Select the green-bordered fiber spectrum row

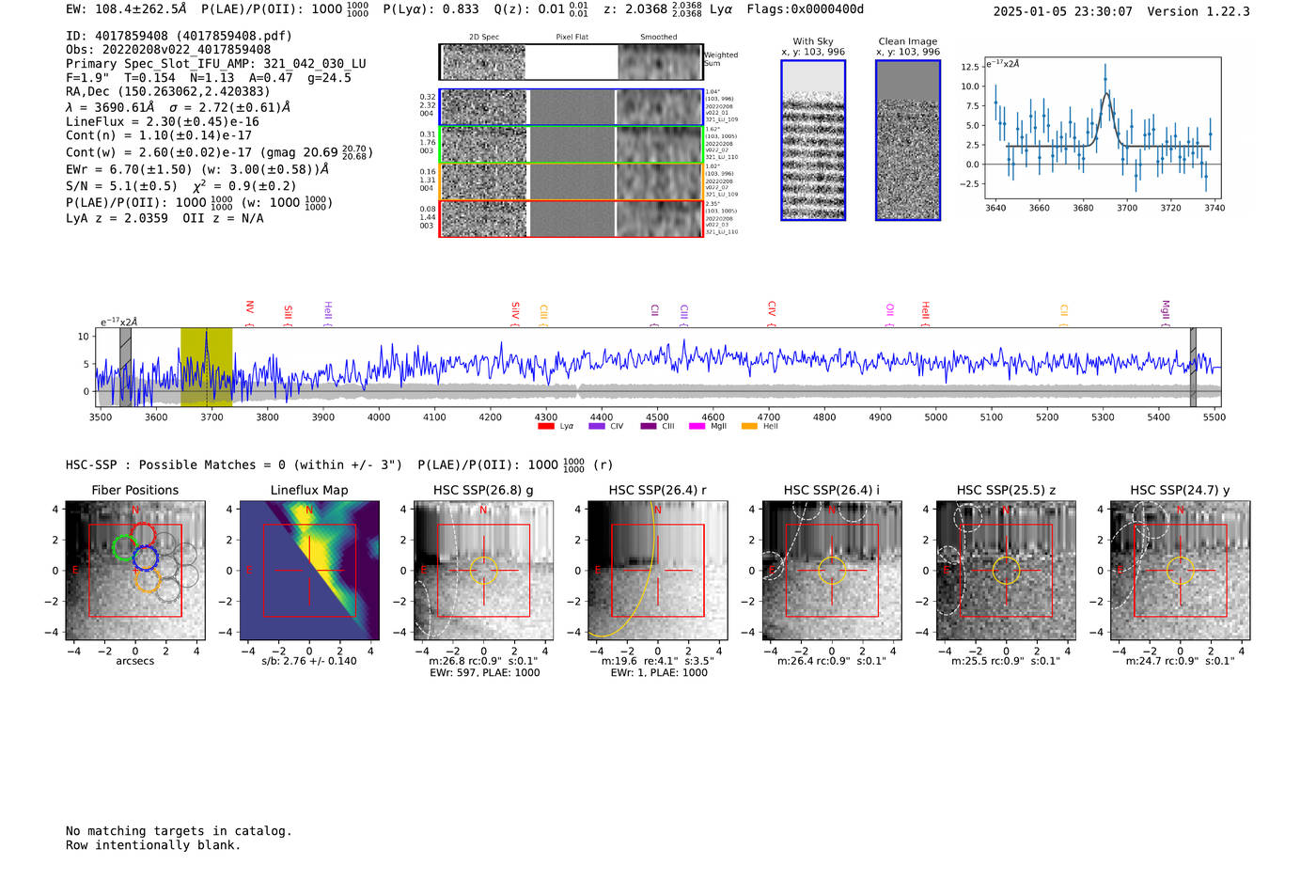571,145
